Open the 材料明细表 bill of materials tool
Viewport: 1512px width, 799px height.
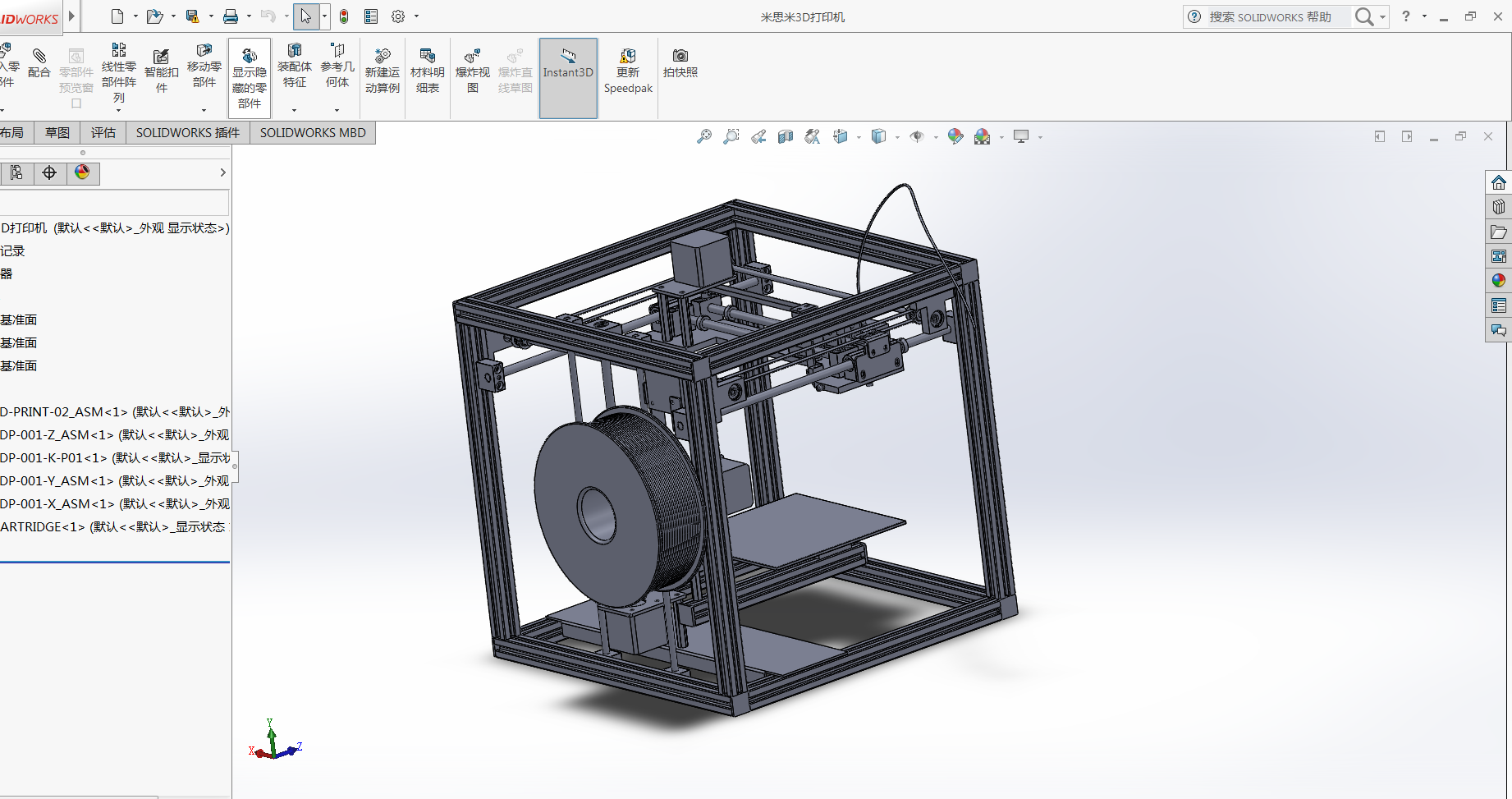[427, 71]
